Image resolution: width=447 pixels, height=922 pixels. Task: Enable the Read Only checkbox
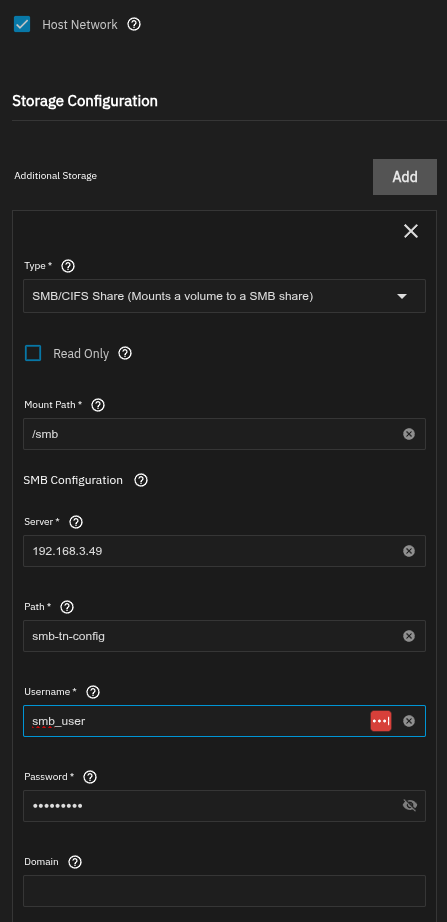[33, 353]
